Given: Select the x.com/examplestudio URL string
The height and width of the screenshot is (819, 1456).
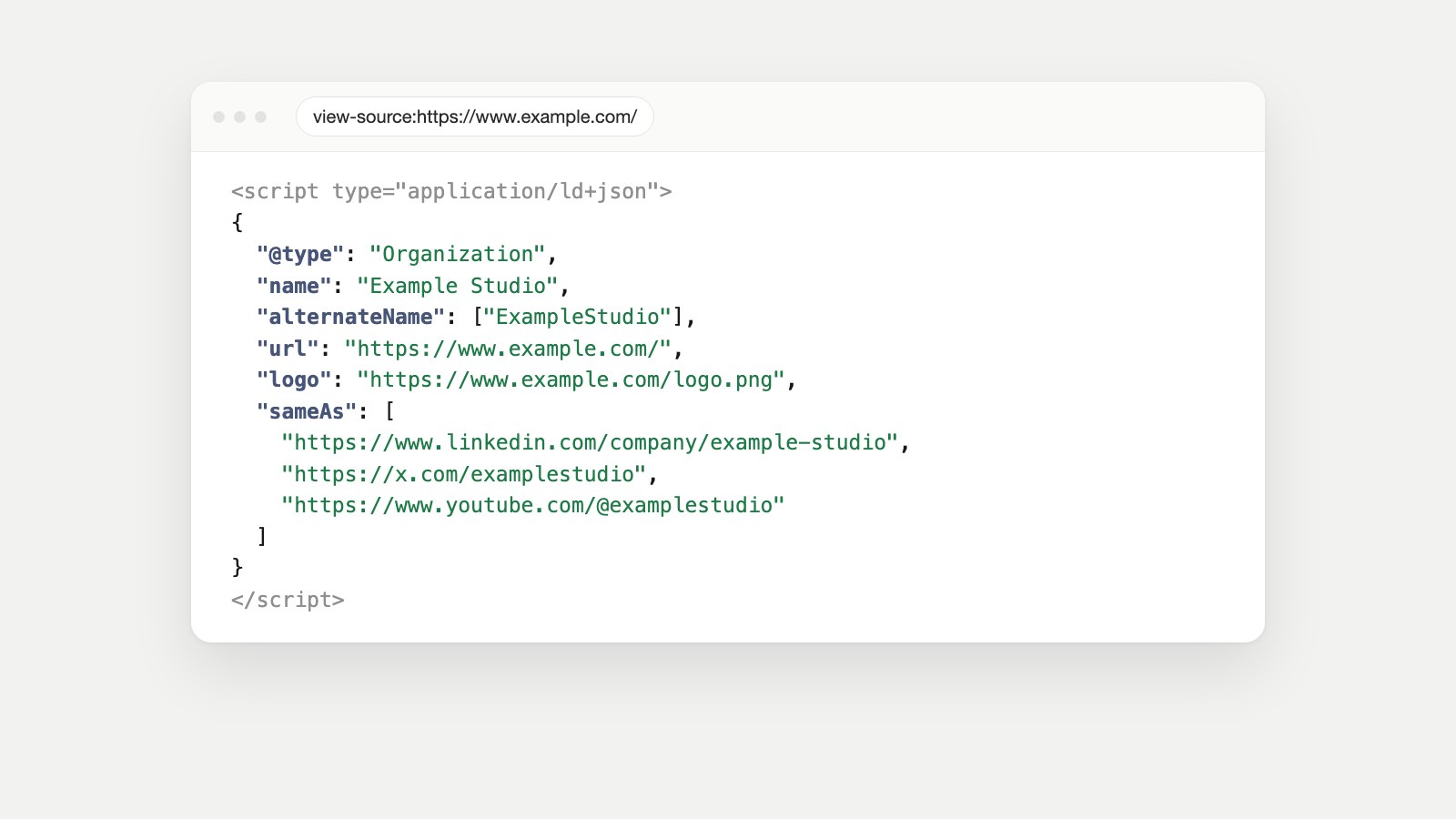Looking at the screenshot, I should 464,474.
